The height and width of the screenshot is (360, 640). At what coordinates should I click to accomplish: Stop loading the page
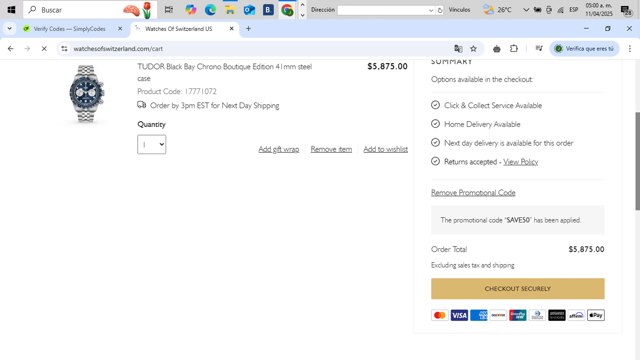click(x=44, y=49)
